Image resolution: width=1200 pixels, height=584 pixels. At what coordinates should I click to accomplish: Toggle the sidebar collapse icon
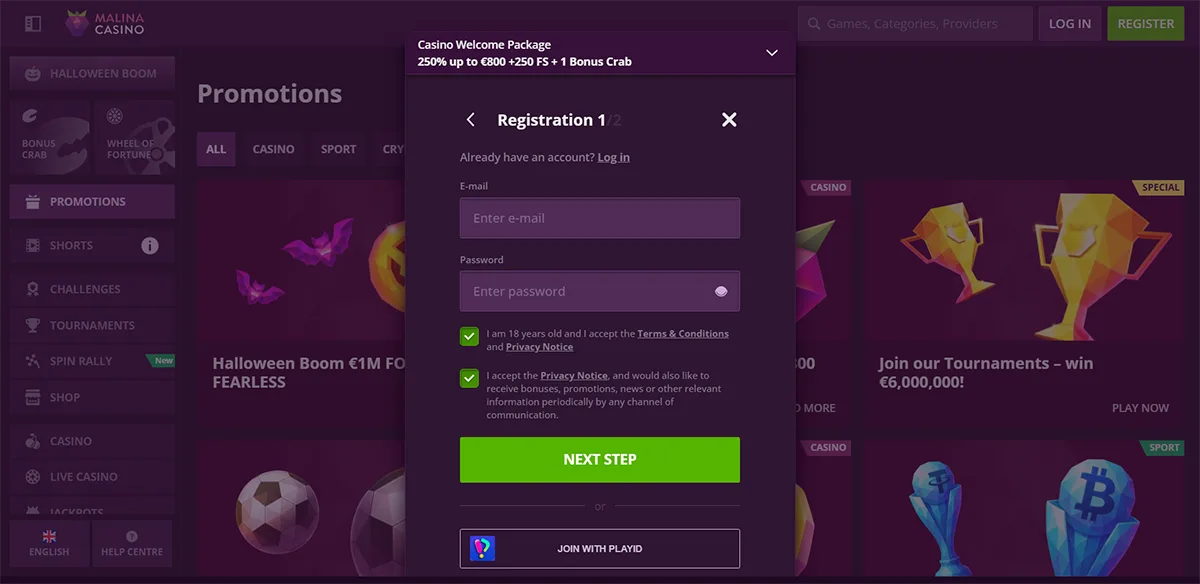(33, 24)
